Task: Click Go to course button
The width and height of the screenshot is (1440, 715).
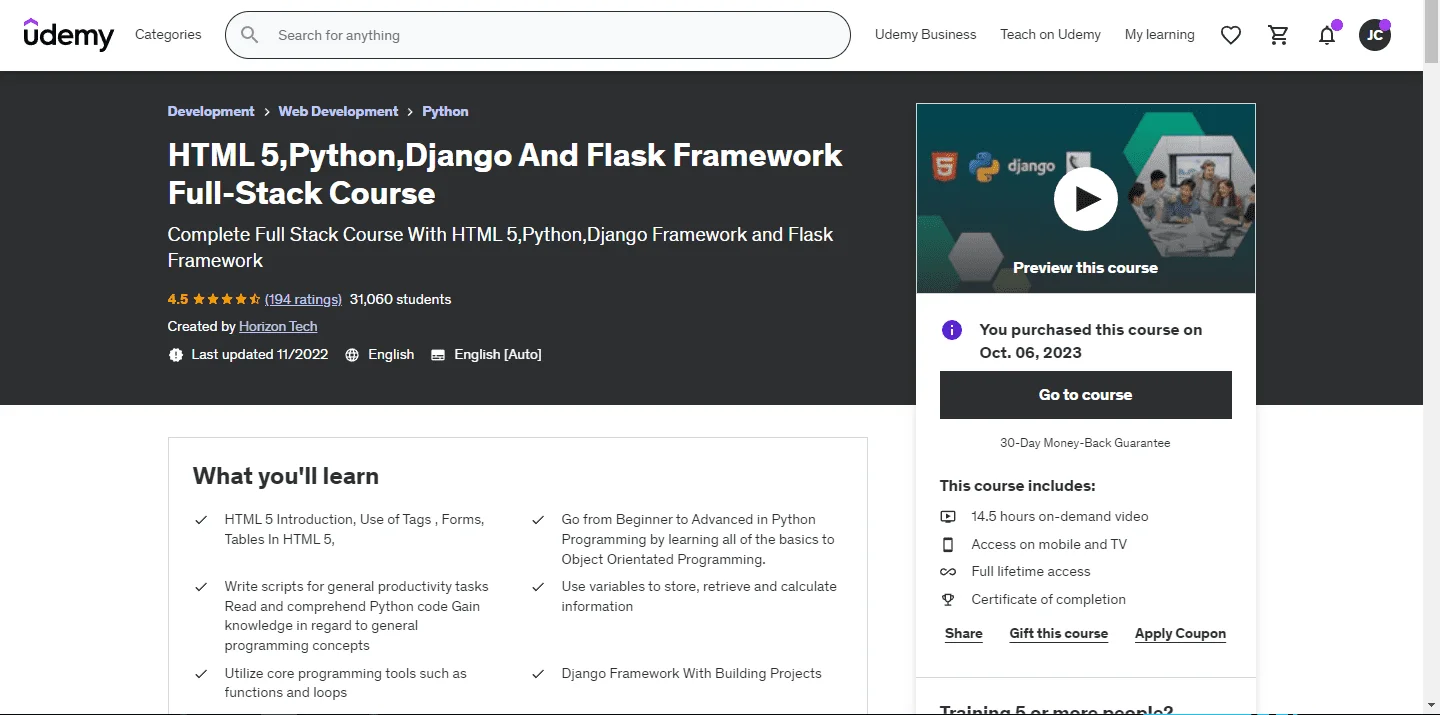Action: (1085, 395)
